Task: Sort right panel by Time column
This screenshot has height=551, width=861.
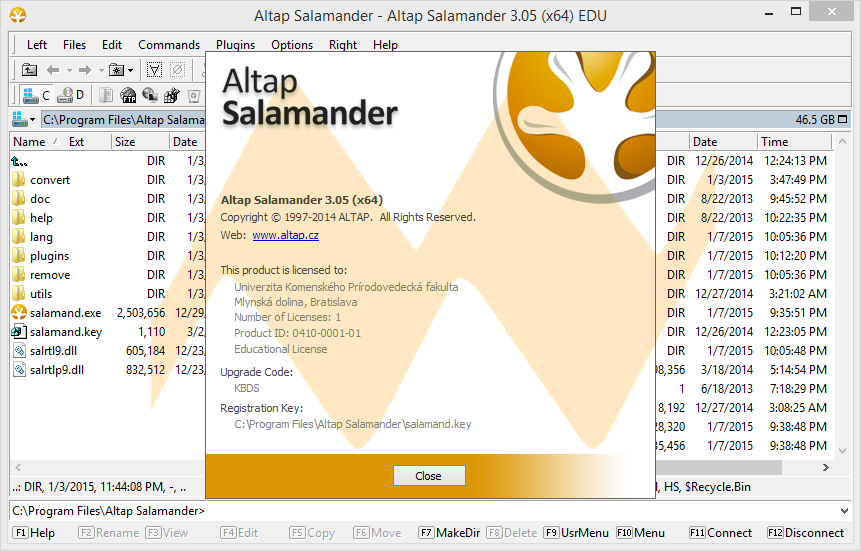Action: pos(795,142)
